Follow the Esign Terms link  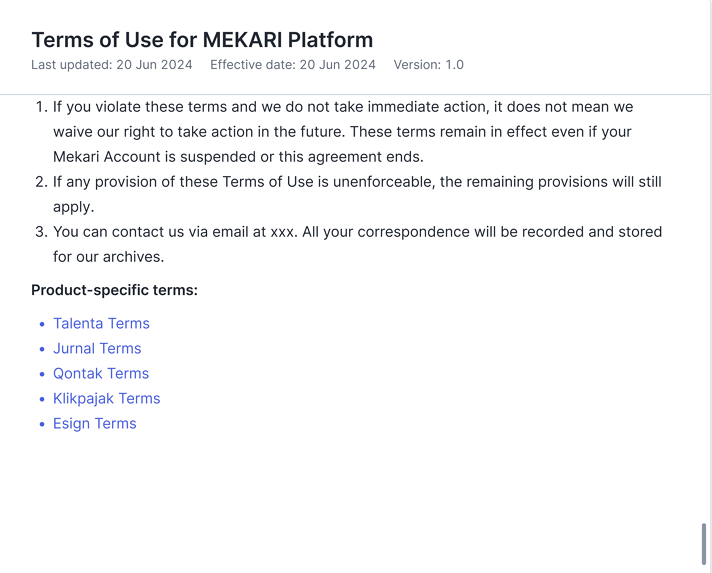pos(94,424)
